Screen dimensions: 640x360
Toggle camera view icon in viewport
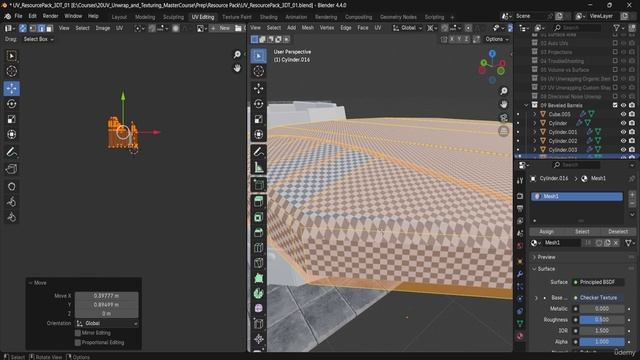[x=504, y=118]
